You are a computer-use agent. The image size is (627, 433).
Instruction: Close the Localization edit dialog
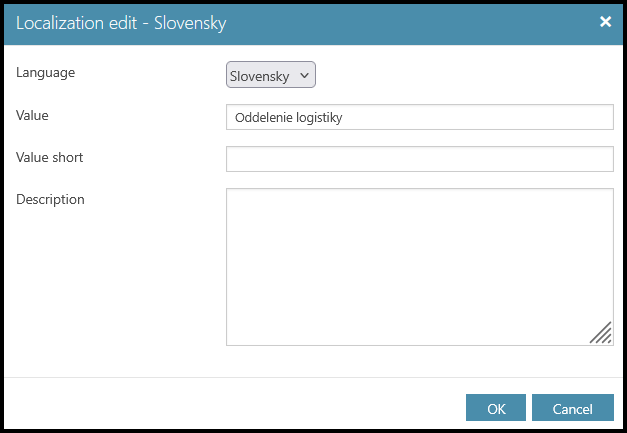(605, 22)
